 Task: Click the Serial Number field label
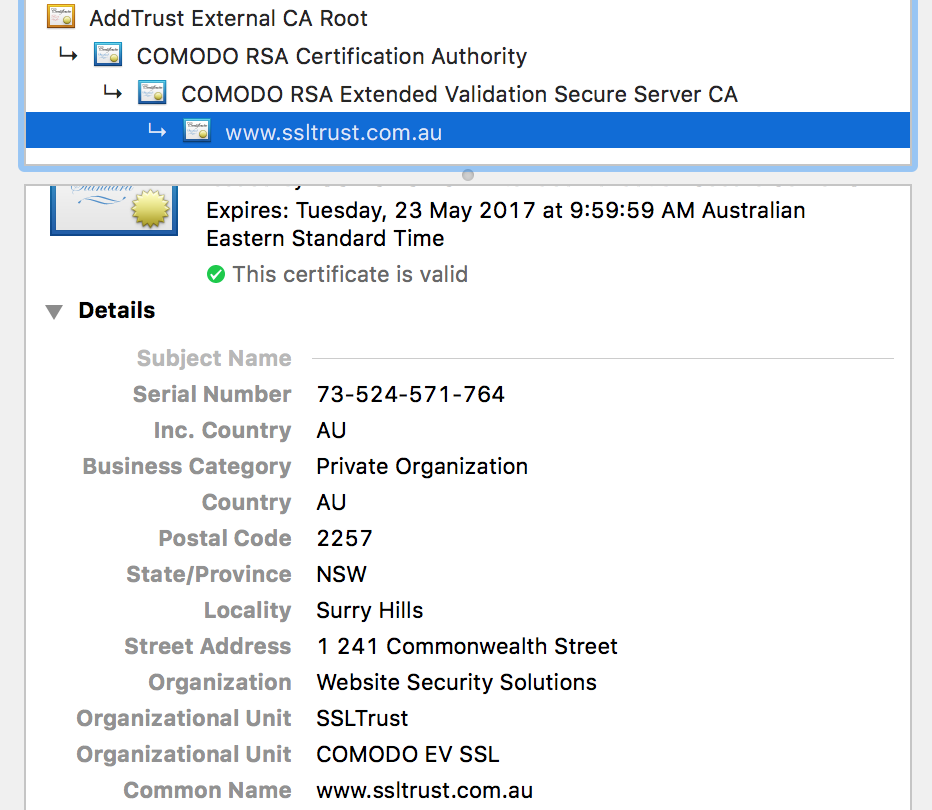tap(212, 394)
